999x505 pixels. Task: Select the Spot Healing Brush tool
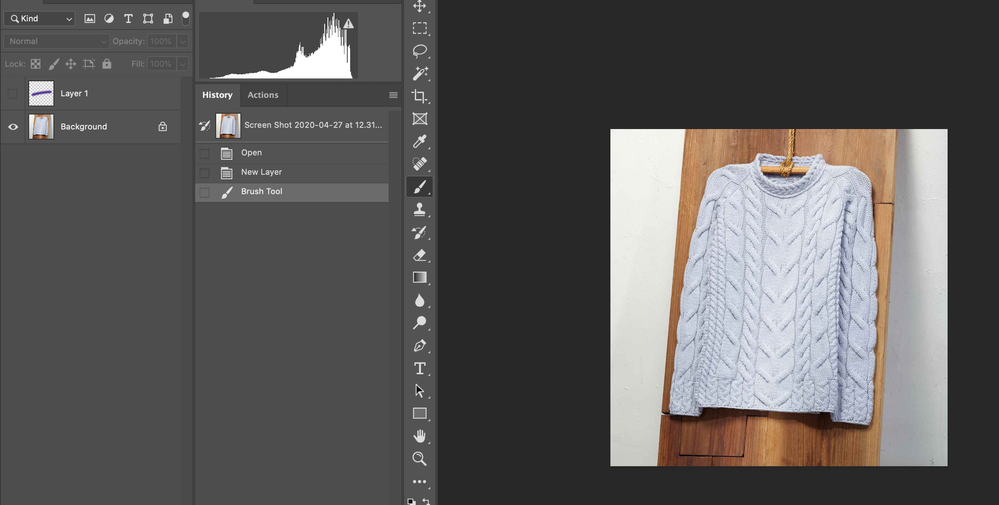tap(419, 164)
